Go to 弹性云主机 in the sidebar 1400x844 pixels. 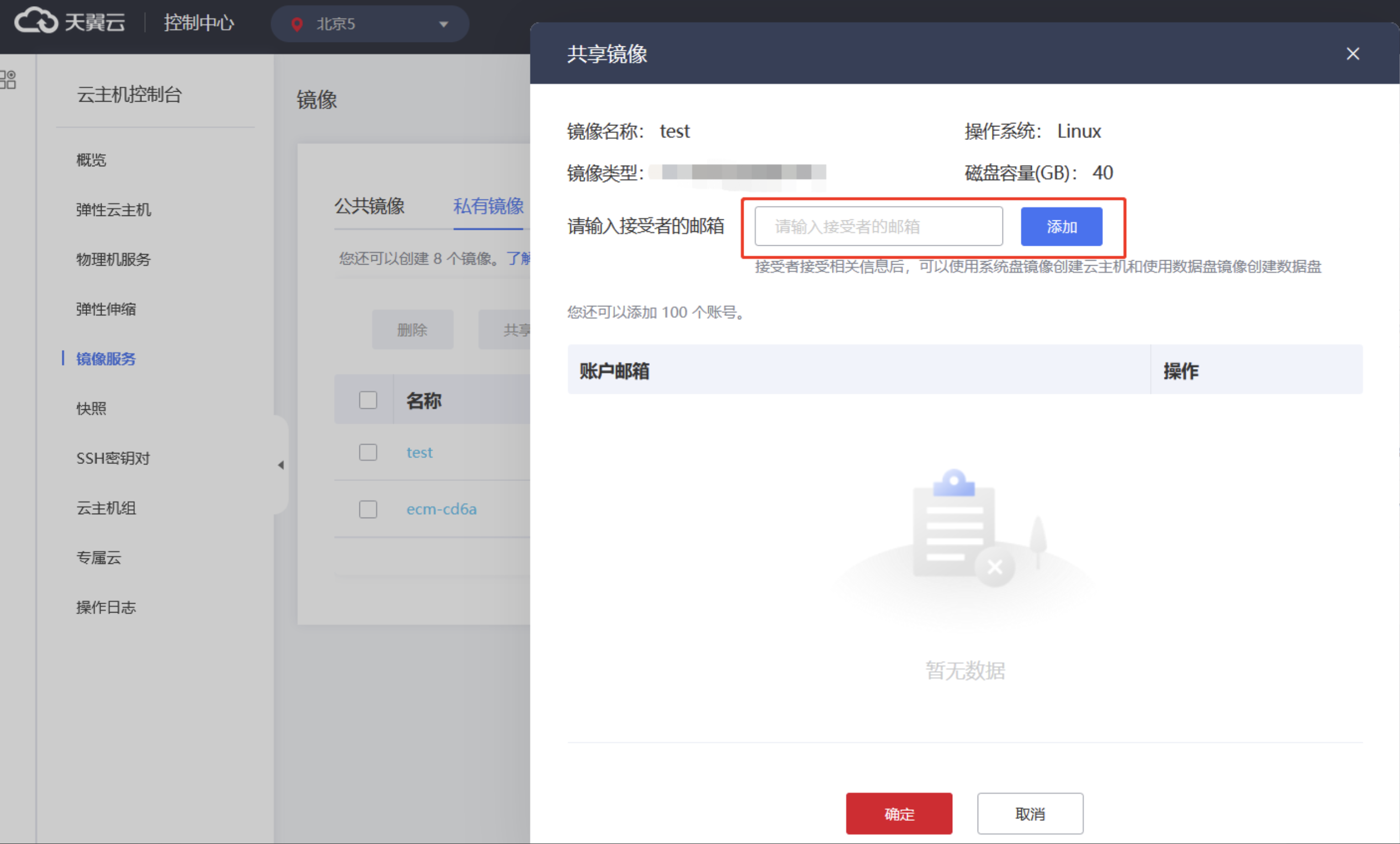click(x=114, y=210)
